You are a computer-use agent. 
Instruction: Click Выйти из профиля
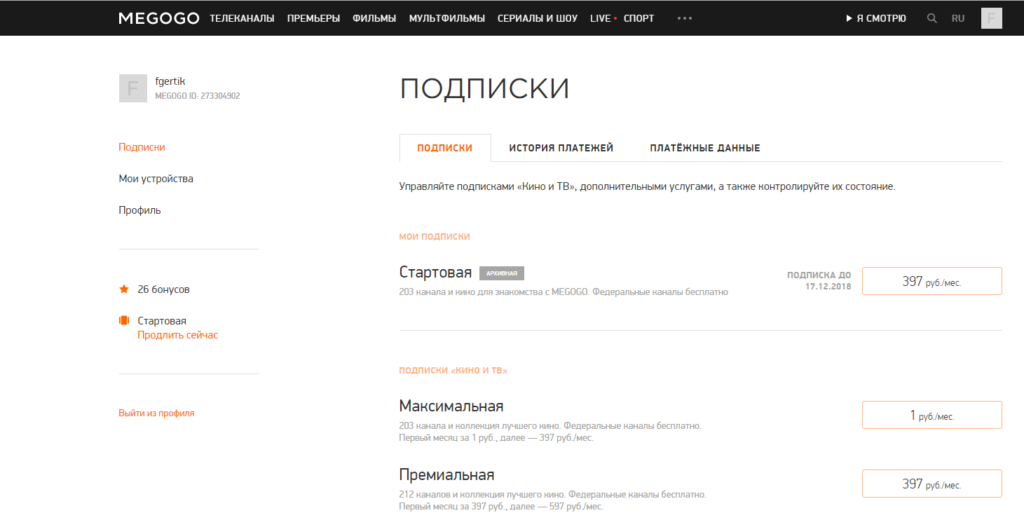tap(157, 413)
